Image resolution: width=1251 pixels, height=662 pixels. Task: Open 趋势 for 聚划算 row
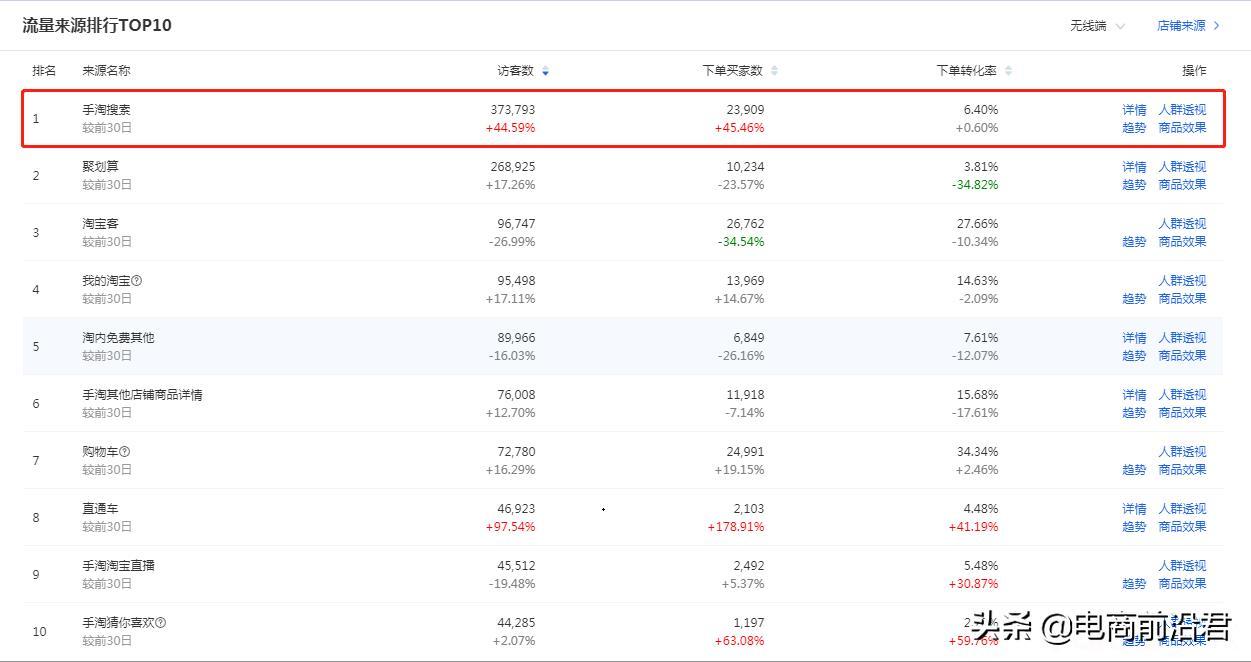coord(1134,185)
